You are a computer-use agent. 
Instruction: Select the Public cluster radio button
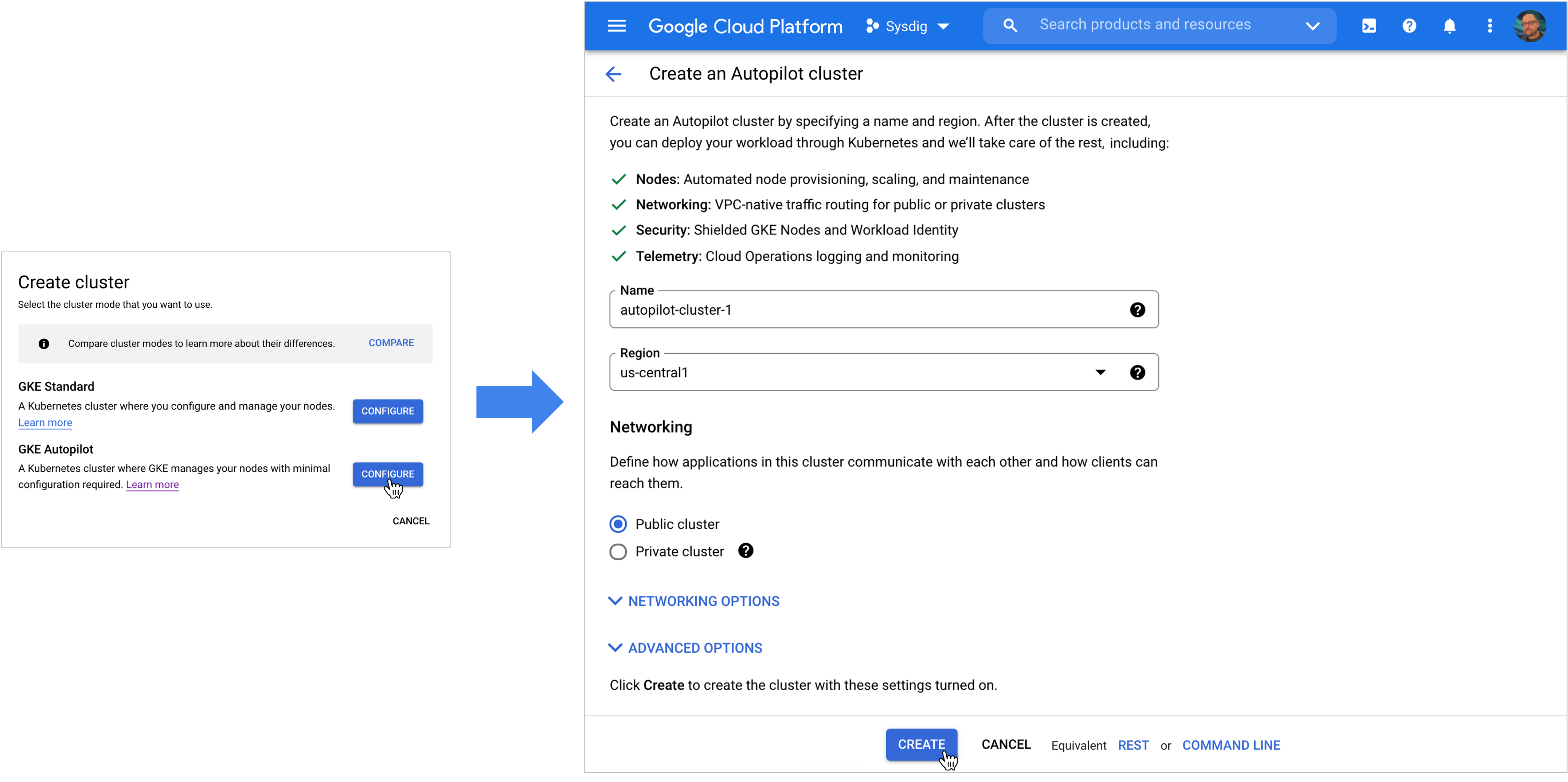pyautogui.click(x=618, y=524)
